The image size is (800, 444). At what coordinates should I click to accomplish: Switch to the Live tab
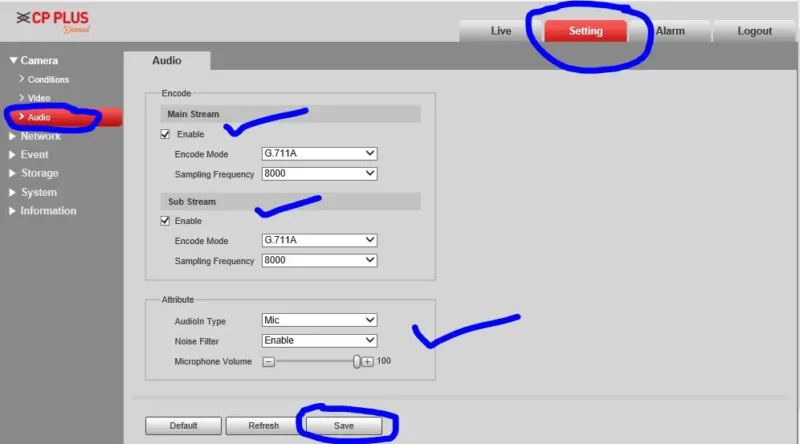click(x=501, y=31)
